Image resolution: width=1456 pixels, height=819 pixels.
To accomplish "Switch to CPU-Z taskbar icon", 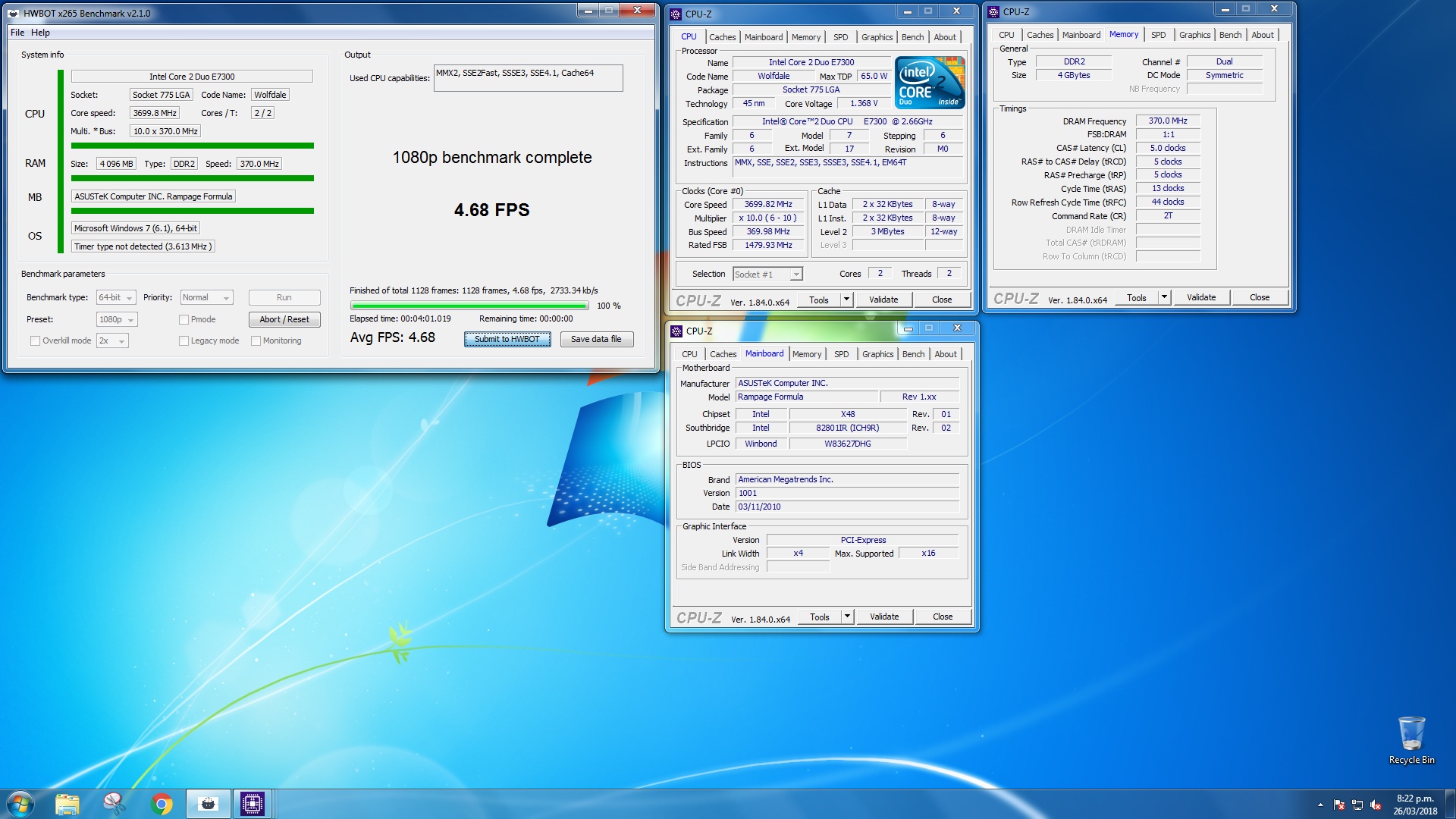I will coord(253,804).
